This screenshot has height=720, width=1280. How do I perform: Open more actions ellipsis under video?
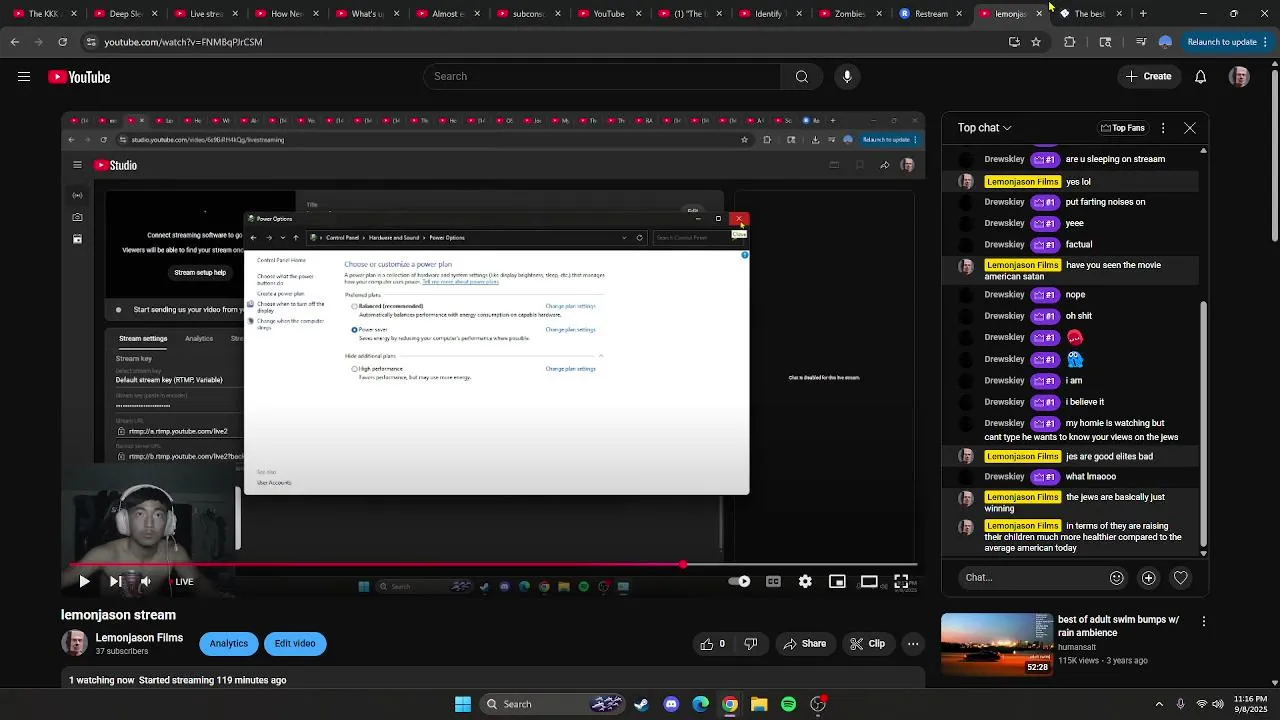[913, 644]
